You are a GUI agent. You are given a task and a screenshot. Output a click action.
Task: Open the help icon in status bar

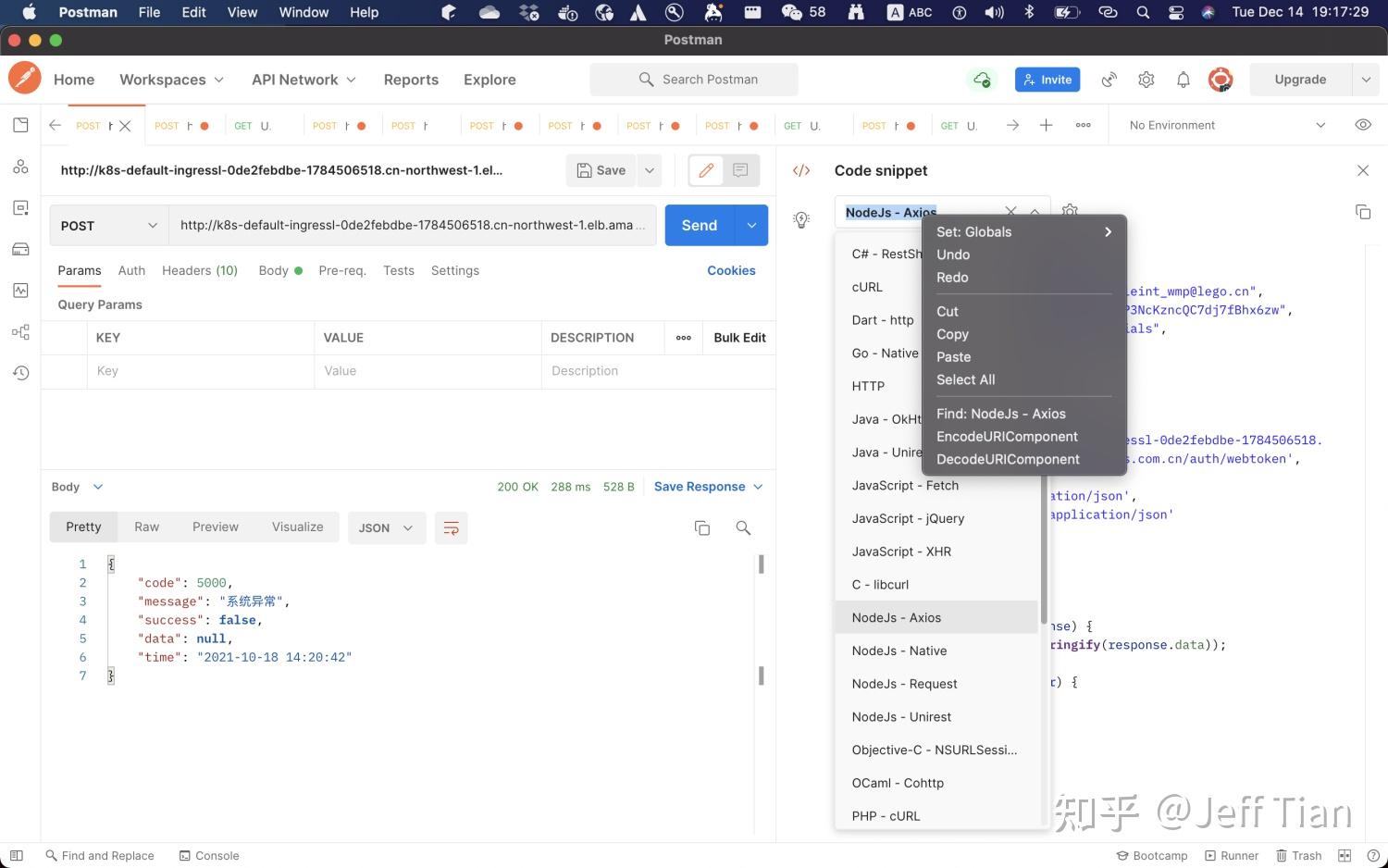click(x=1371, y=855)
